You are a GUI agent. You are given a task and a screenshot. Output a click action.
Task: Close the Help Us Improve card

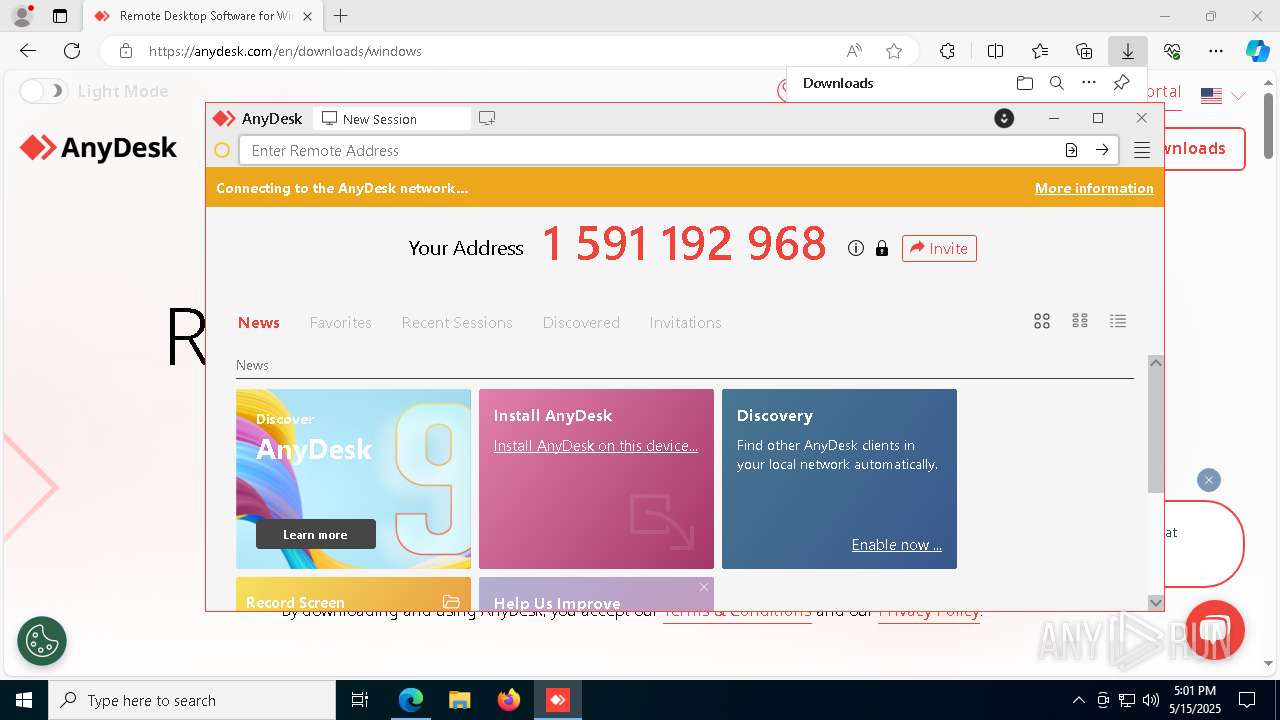tap(704, 587)
